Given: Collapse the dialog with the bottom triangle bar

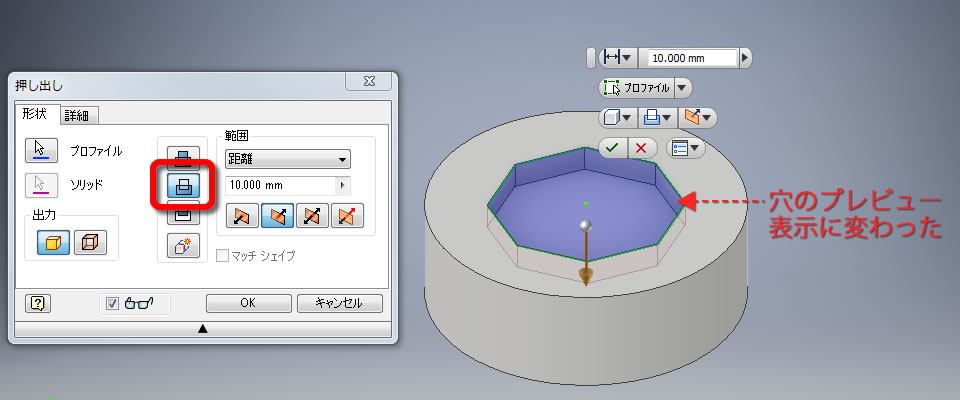Looking at the screenshot, I should pyautogui.click(x=203, y=330).
